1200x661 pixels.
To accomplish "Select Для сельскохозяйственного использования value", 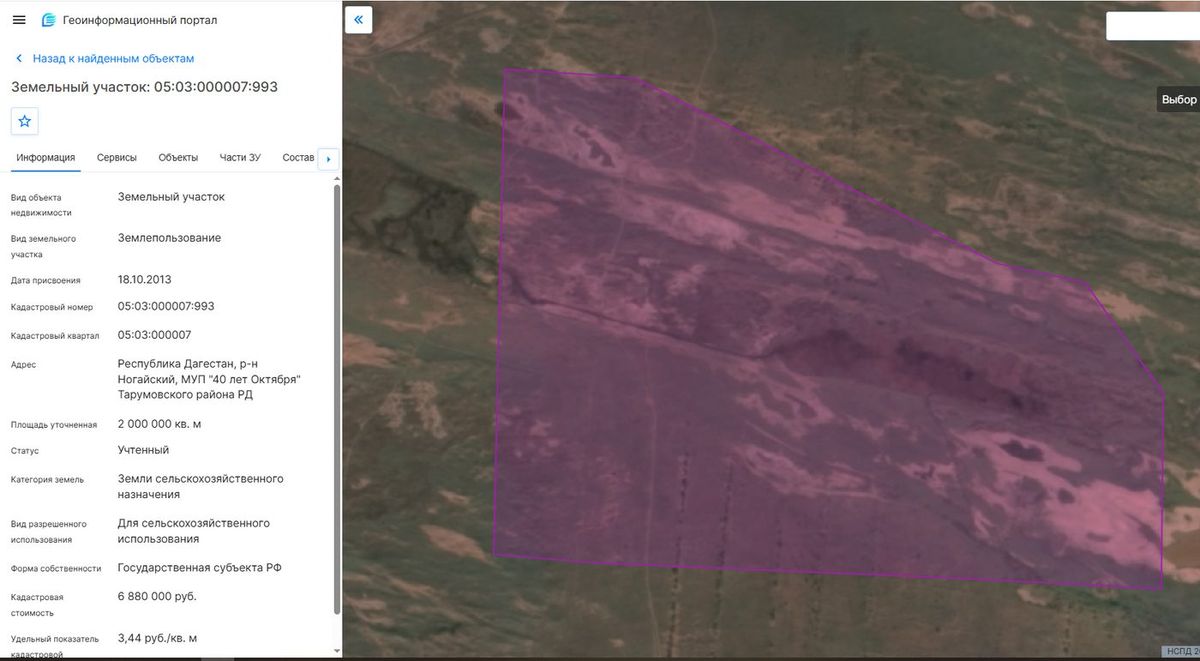I will tap(194, 531).
